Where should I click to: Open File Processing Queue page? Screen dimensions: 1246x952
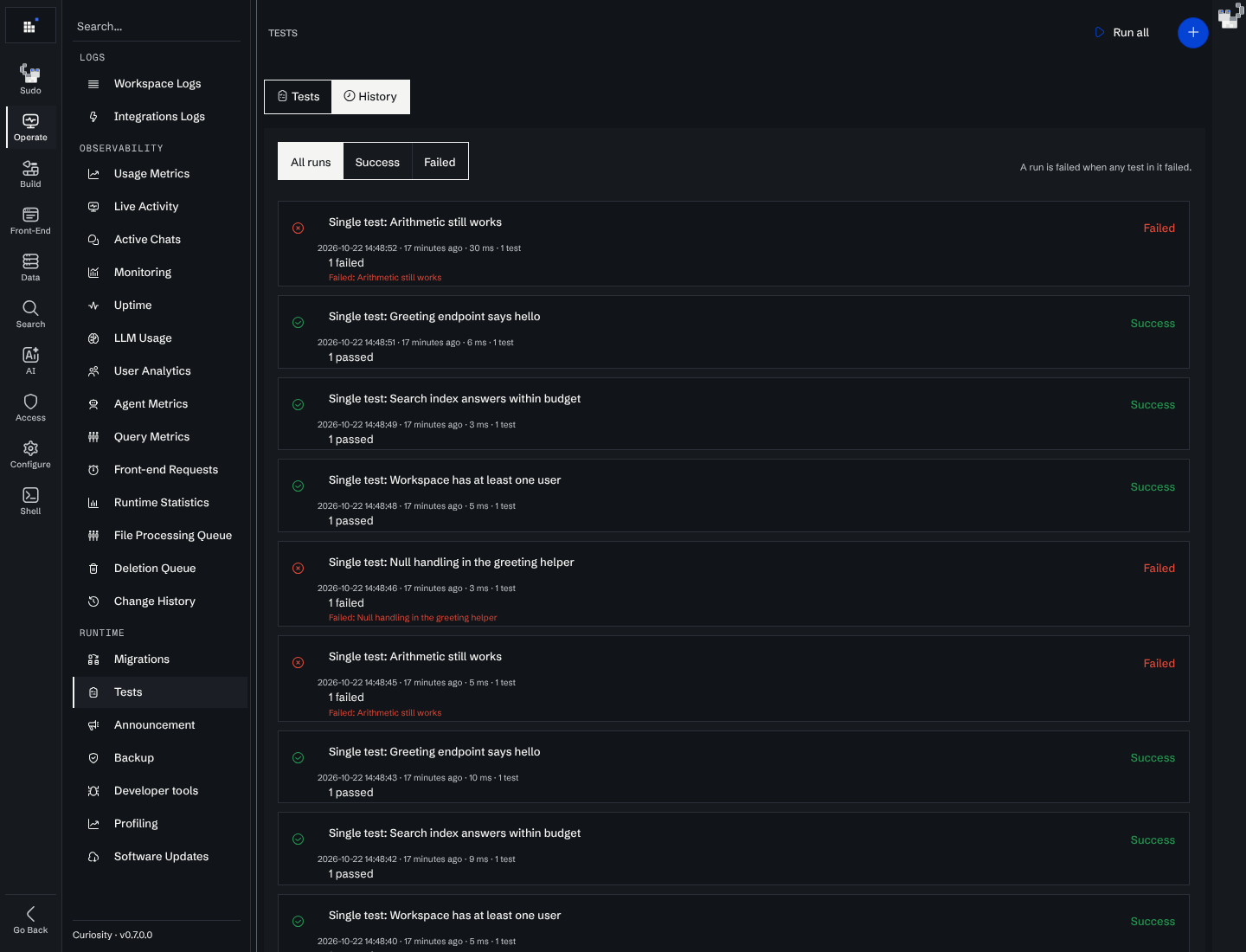pyautogui.click(x=160, y=536)
